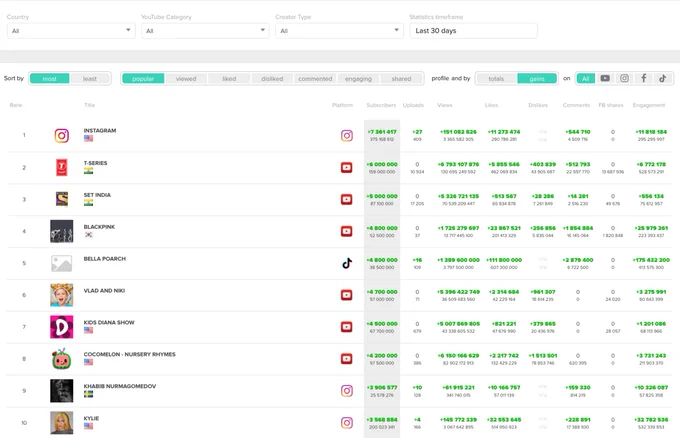Sort by liked

[229, 78]
